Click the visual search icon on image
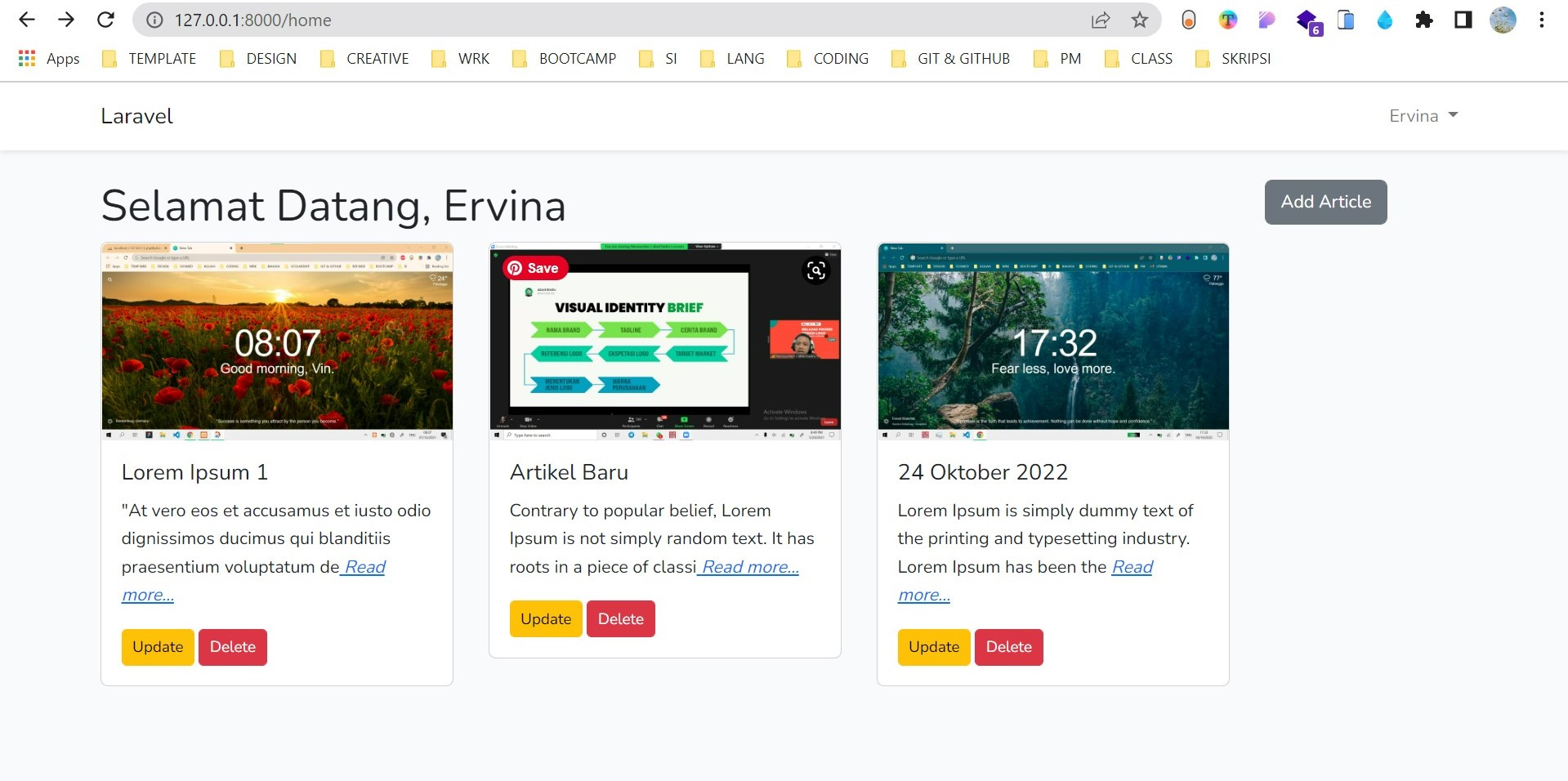The width and height of the screenshot is (1568, 781). 815,270
